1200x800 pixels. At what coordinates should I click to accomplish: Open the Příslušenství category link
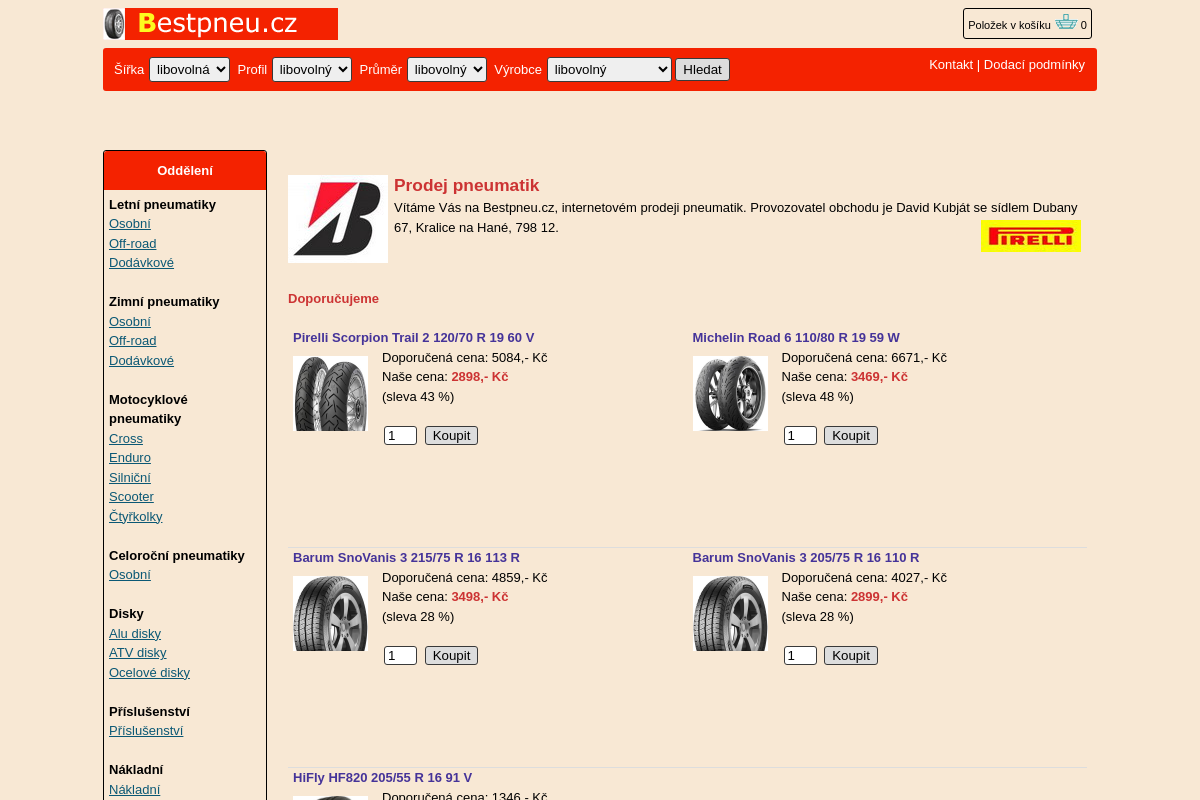point(146,730)
